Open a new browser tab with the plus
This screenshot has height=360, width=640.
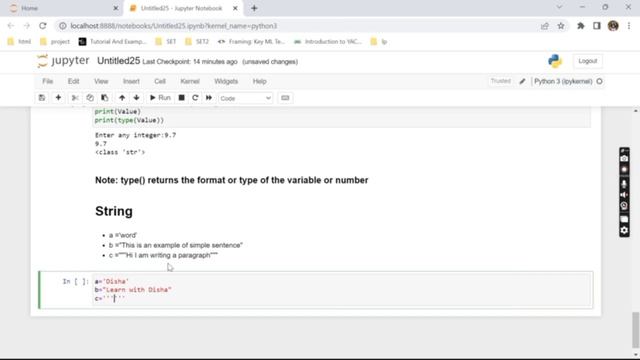click(x=254, y=8)
